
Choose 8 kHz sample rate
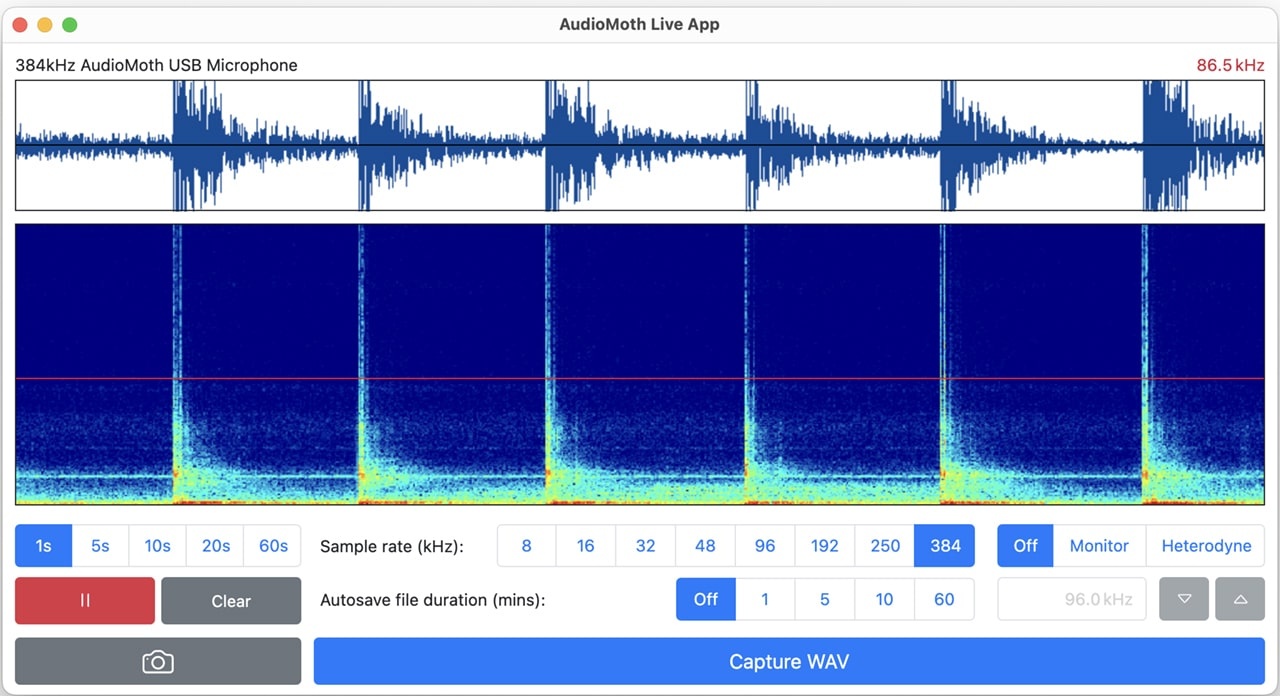point(526,546)
